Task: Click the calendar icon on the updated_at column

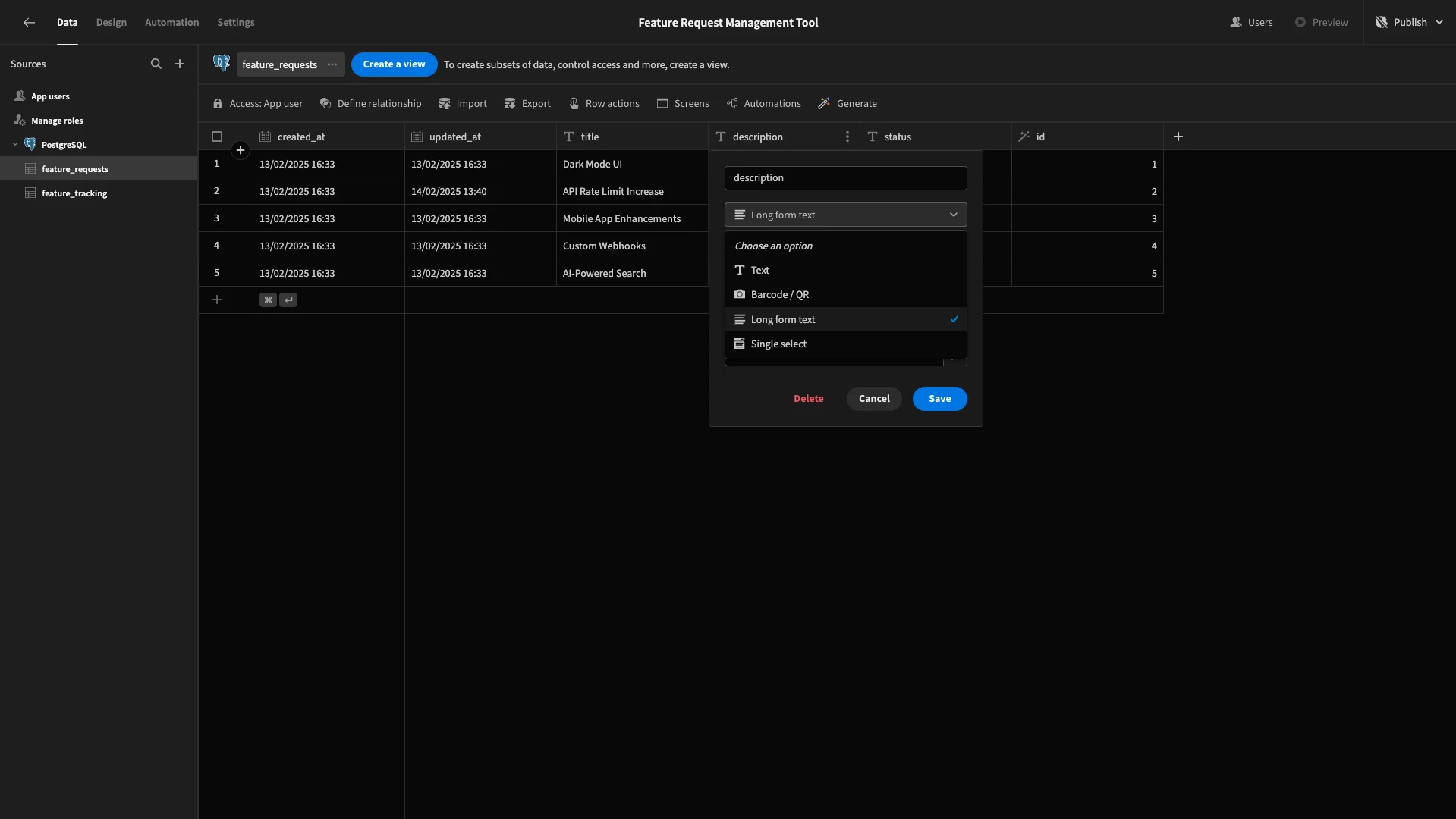Action: 417,137
